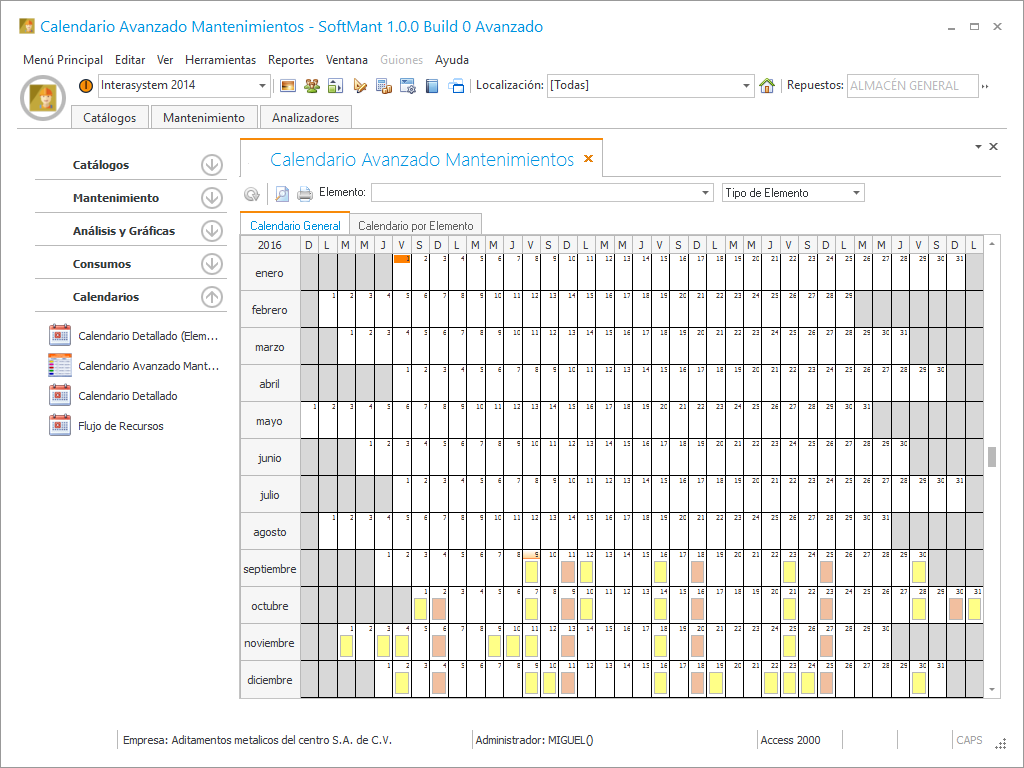The width and height of the screenshot is (1024, 768).
Task: Open the Interasystem 2014 dropdown
Action: [263, 86]
